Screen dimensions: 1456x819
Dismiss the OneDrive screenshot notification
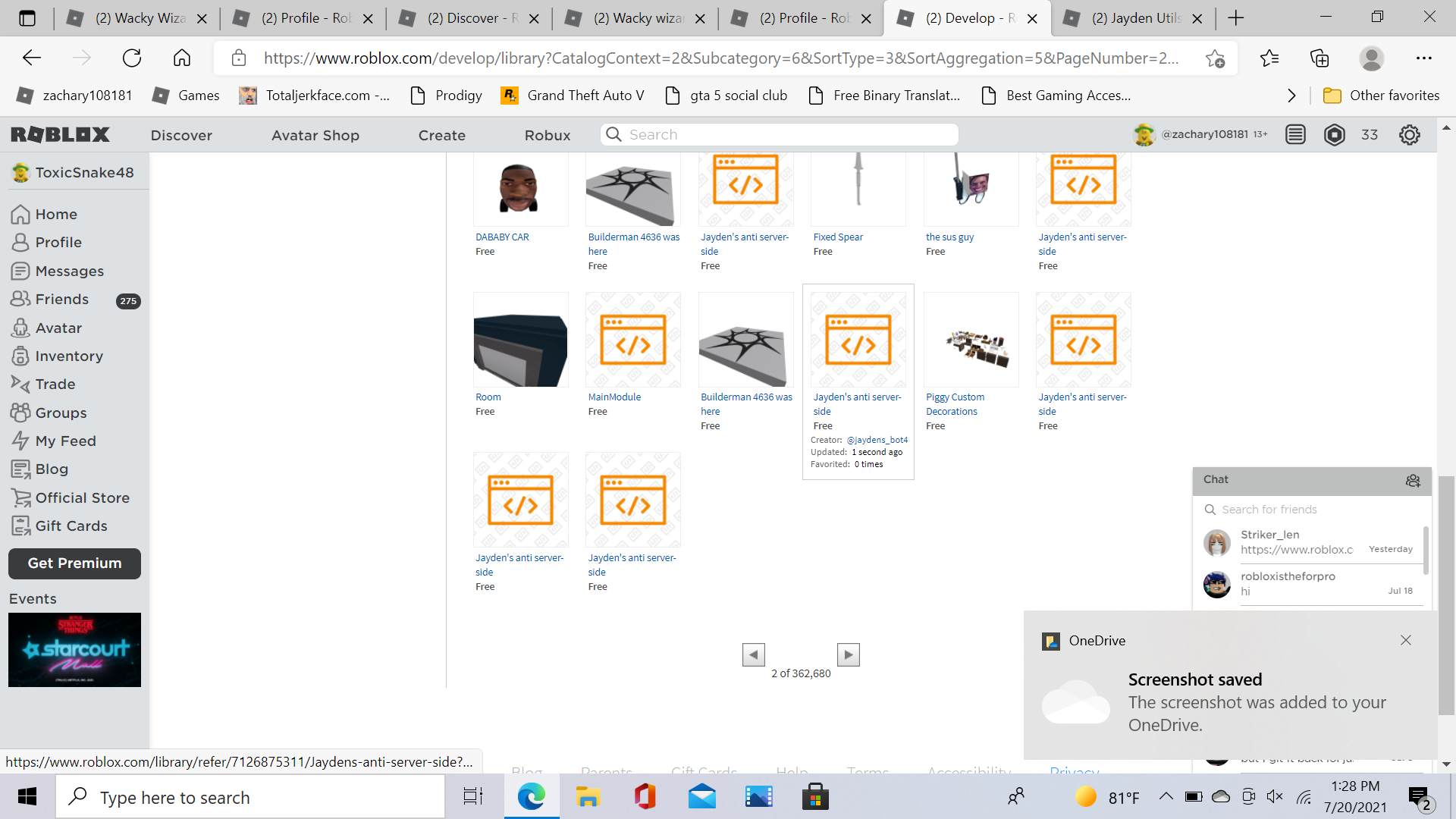tap(1407, 641)
